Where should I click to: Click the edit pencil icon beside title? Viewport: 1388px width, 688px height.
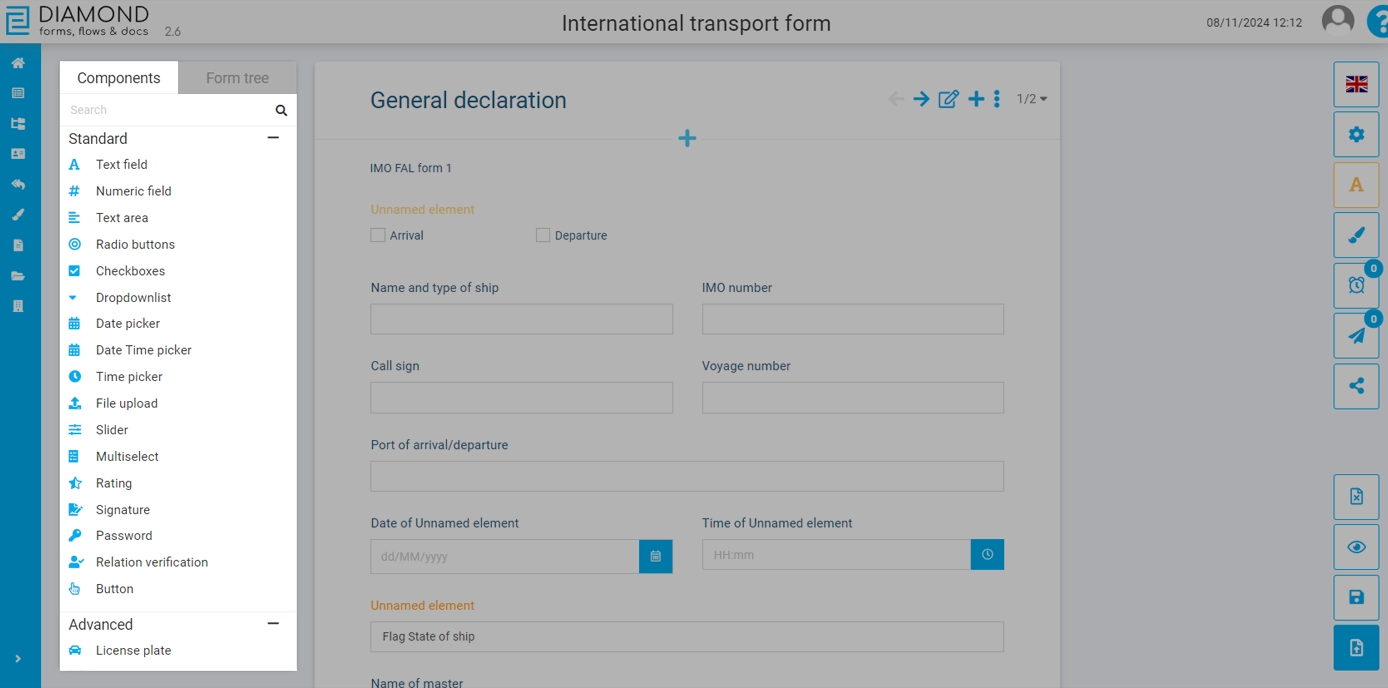click(x=948, y=99)
